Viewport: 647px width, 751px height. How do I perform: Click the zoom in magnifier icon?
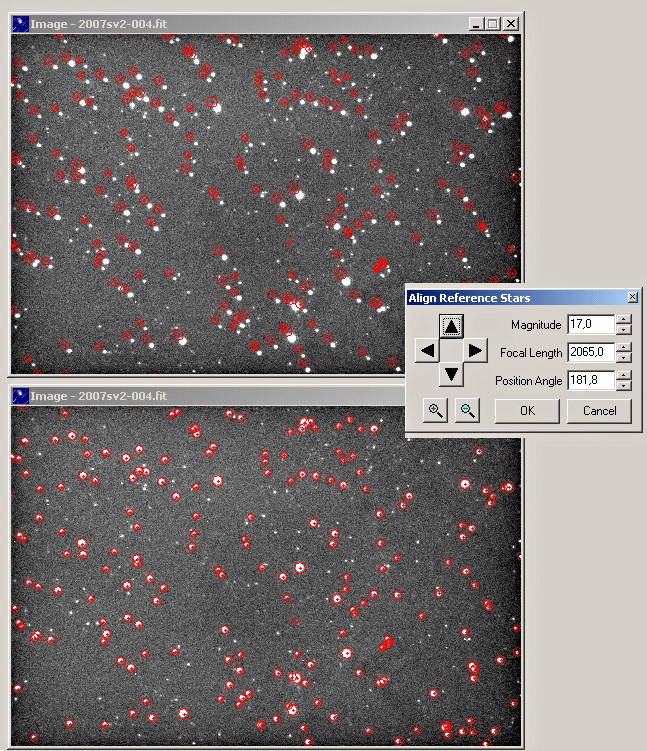pyautogui.click(x=435, y=411)
